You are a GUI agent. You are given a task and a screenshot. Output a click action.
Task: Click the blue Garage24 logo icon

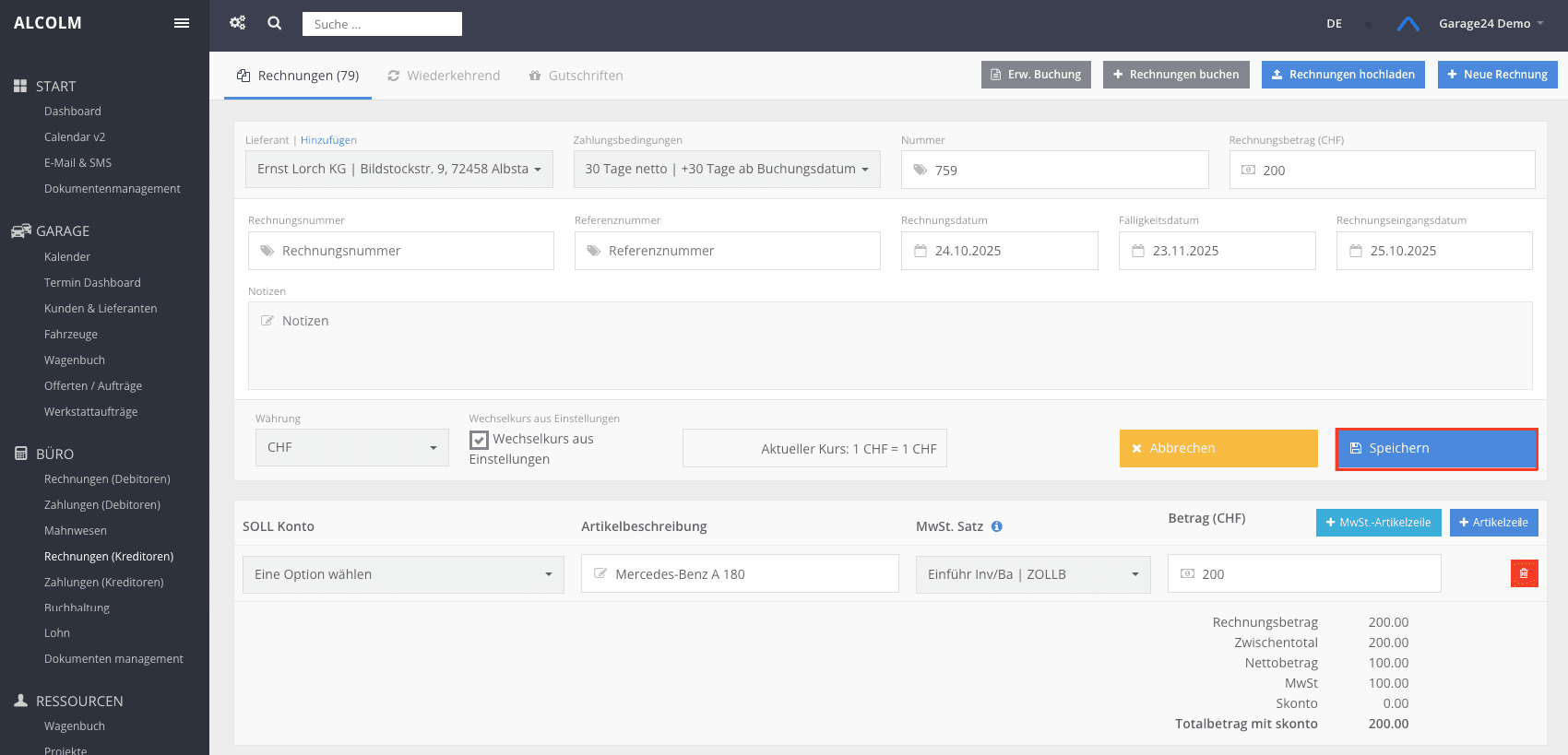tap(1408, 24)
